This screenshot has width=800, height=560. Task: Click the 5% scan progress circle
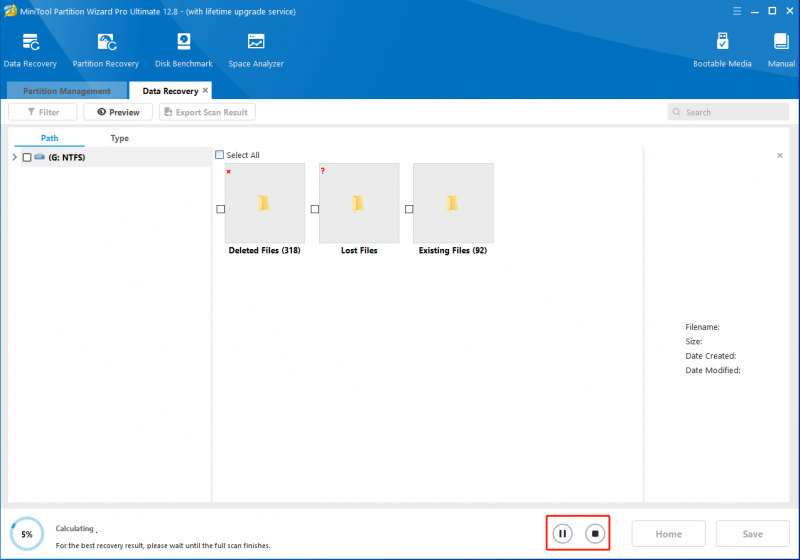coord(27,534)
